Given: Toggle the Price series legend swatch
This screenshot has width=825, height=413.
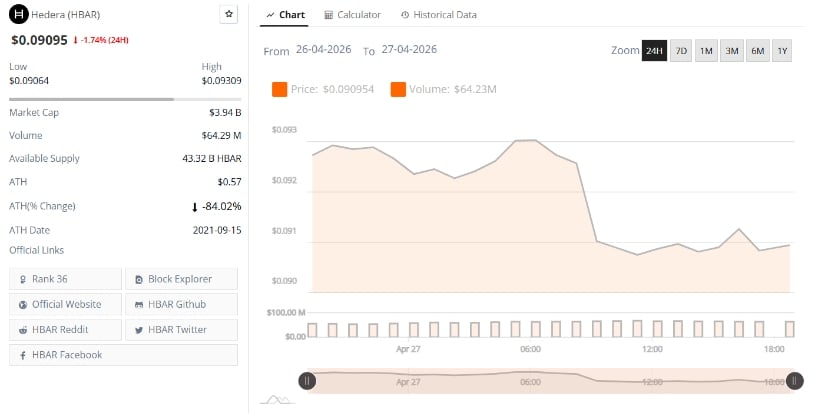Looking at the screenshot, I should click(280, 90).
